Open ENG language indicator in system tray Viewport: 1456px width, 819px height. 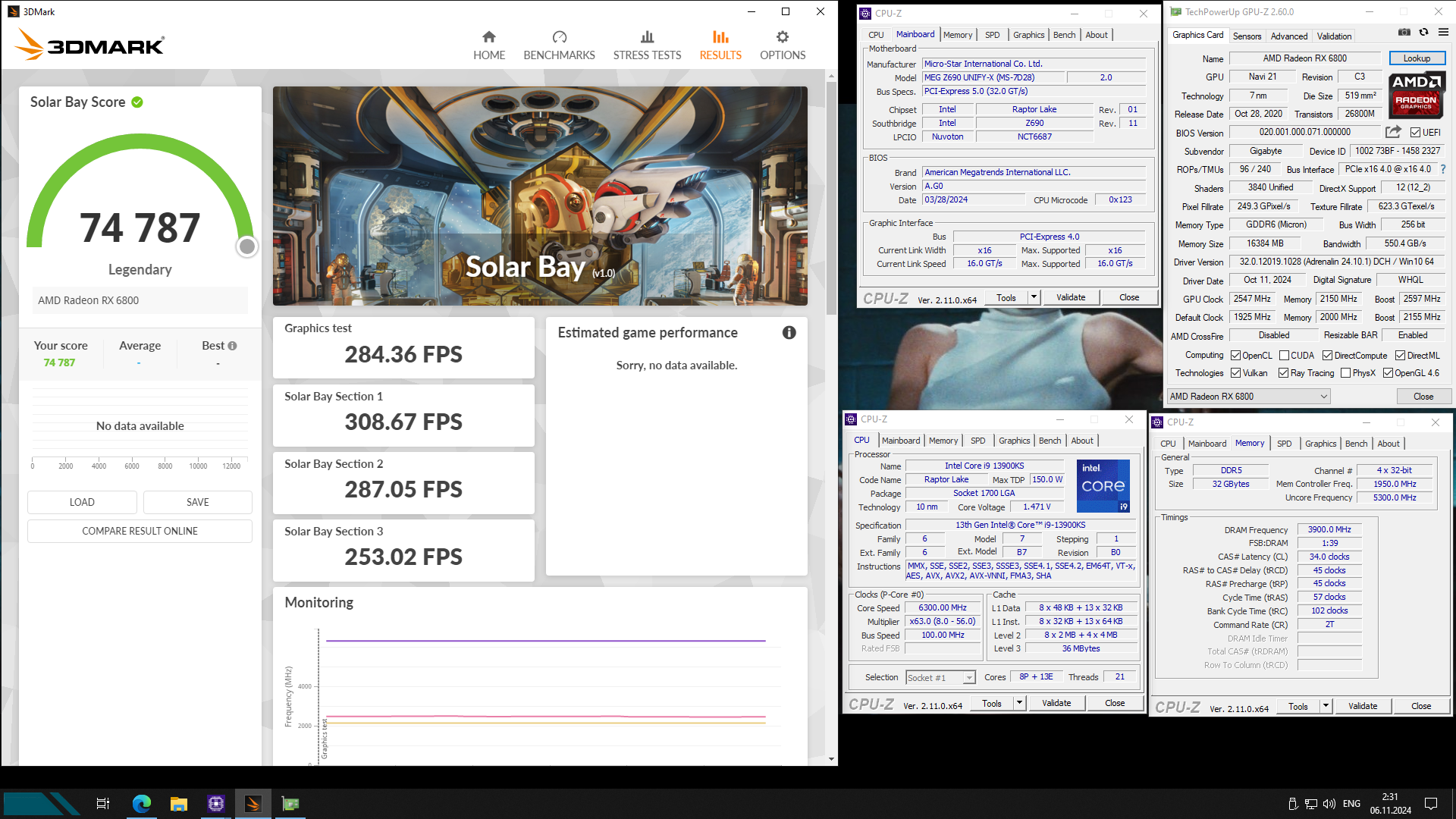(x=1351, y=804)
